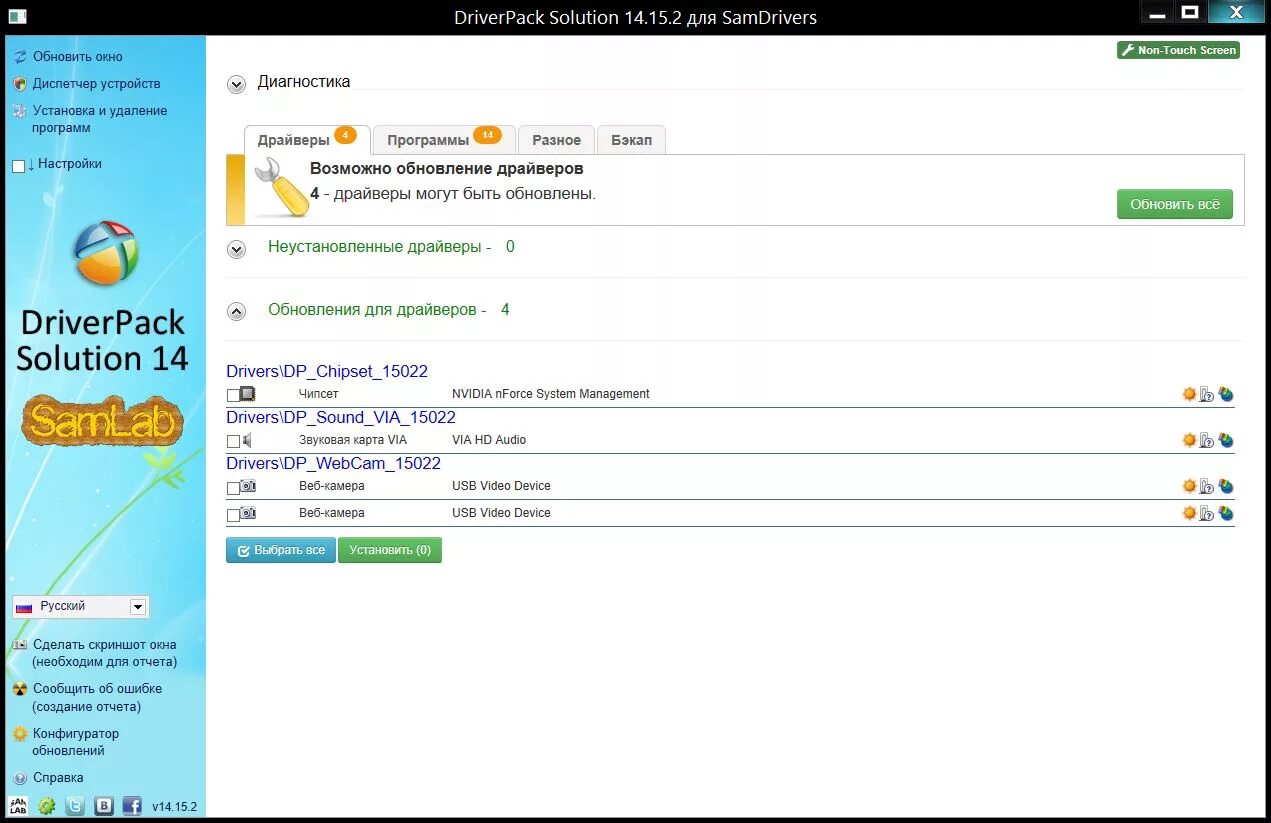The height and width of the screenshot is (823, 1271).
Task: Click device info icon in VIA HD Audio row
Action: click(1207, 440)
